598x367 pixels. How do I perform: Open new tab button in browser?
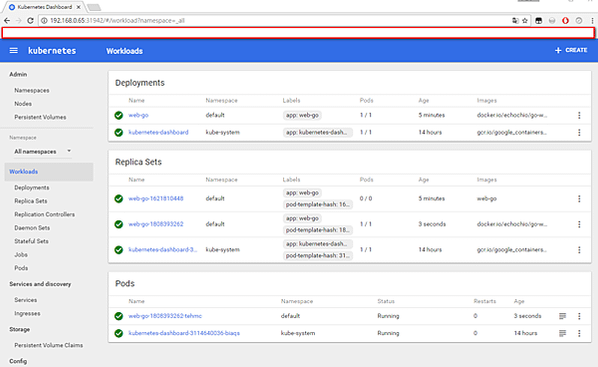(93, 7)
